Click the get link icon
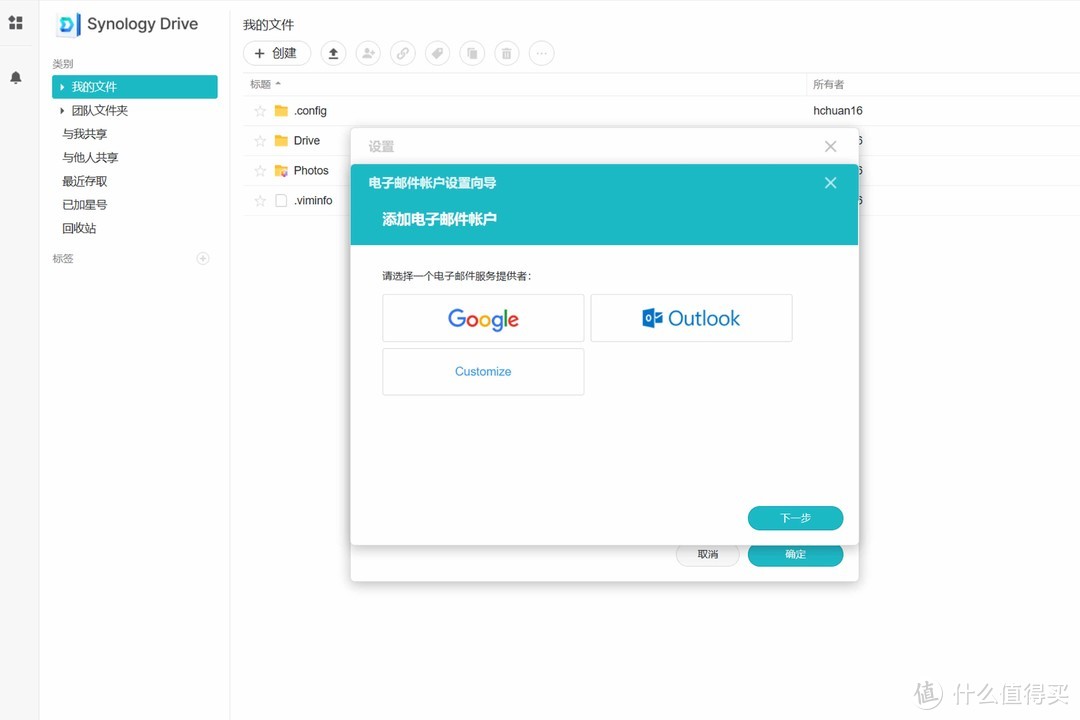 (403, 53)
